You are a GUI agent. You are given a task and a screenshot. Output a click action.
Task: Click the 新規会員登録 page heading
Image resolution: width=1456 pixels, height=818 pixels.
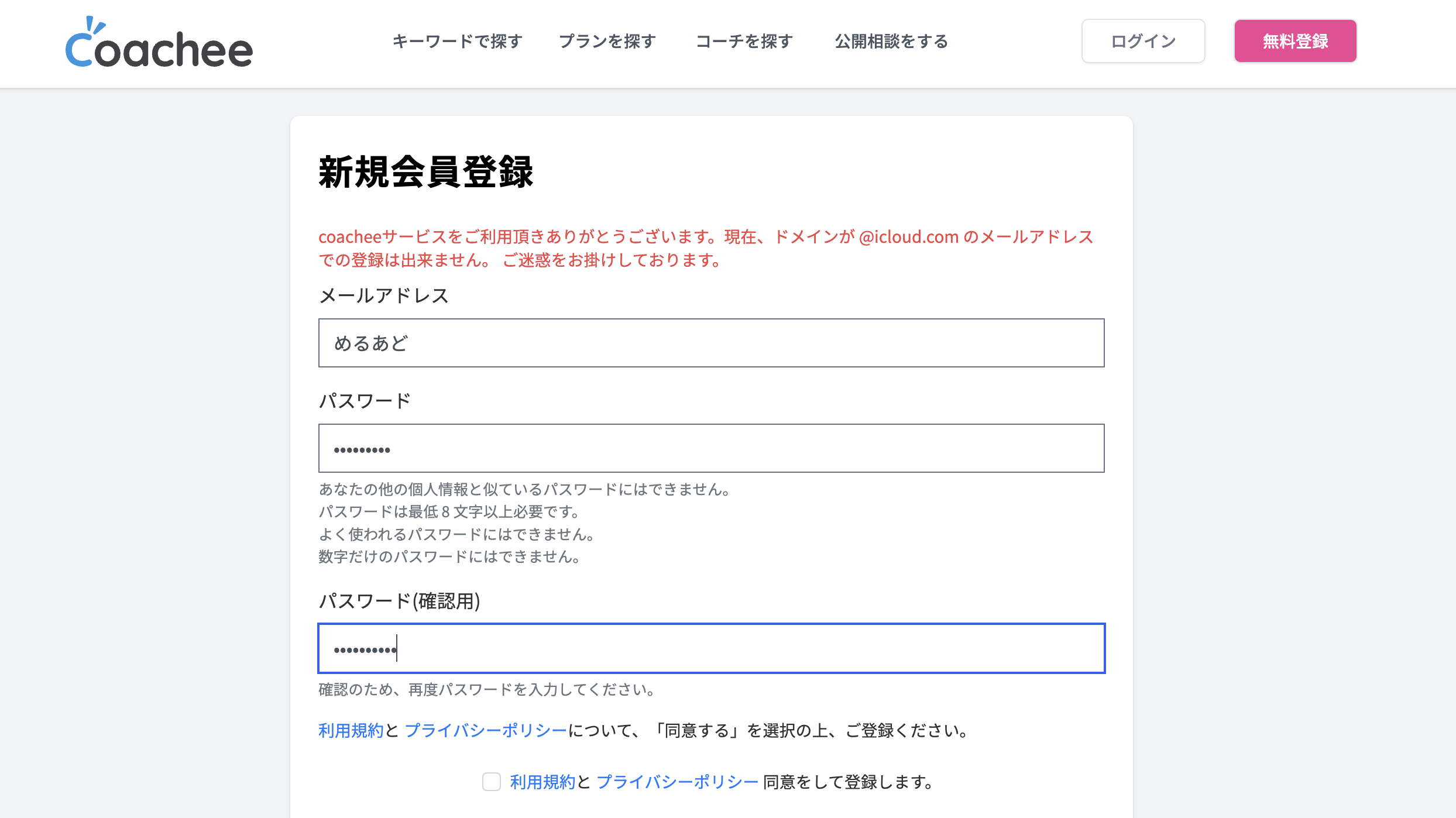click(x=425, y=173)
